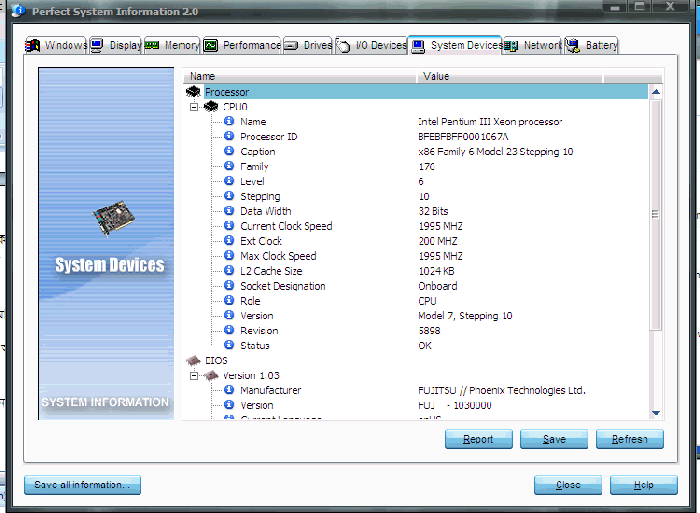This screenshot has height=513, width=700.
Task: Click the info icon beside Caption
Action: tap(229, 151)
